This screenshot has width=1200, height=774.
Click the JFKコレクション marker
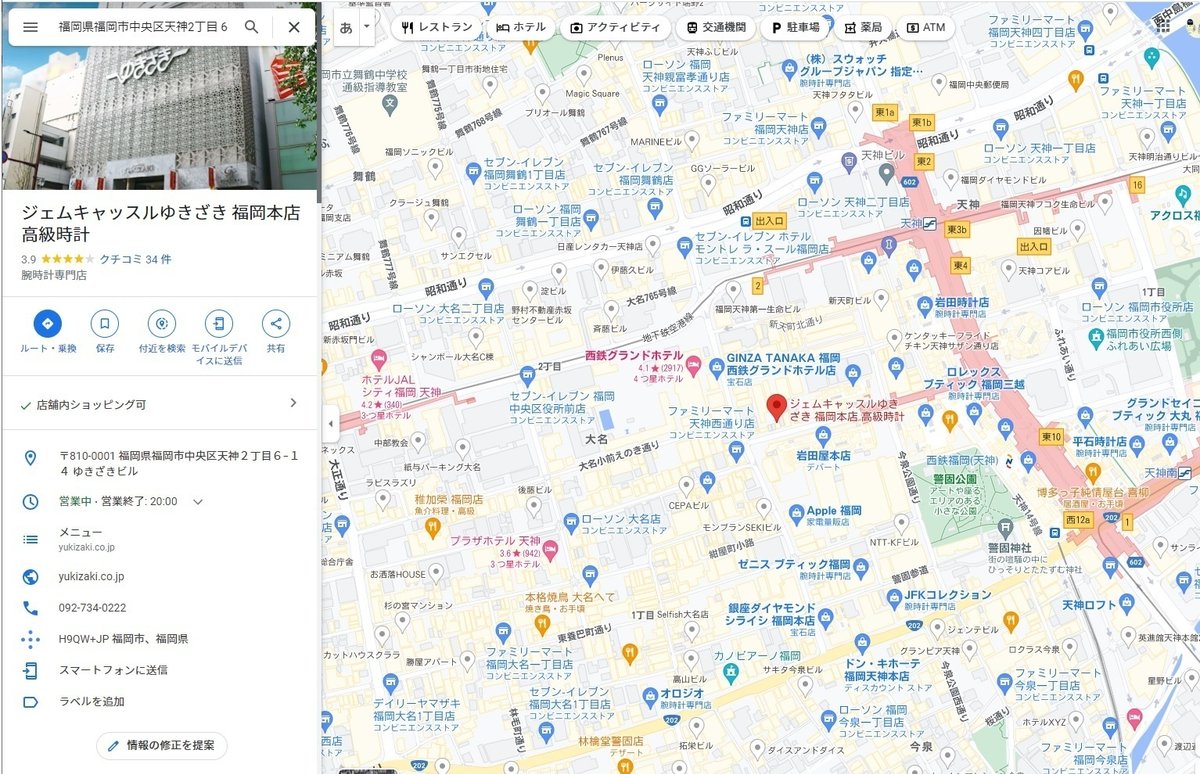pos(896,601)
